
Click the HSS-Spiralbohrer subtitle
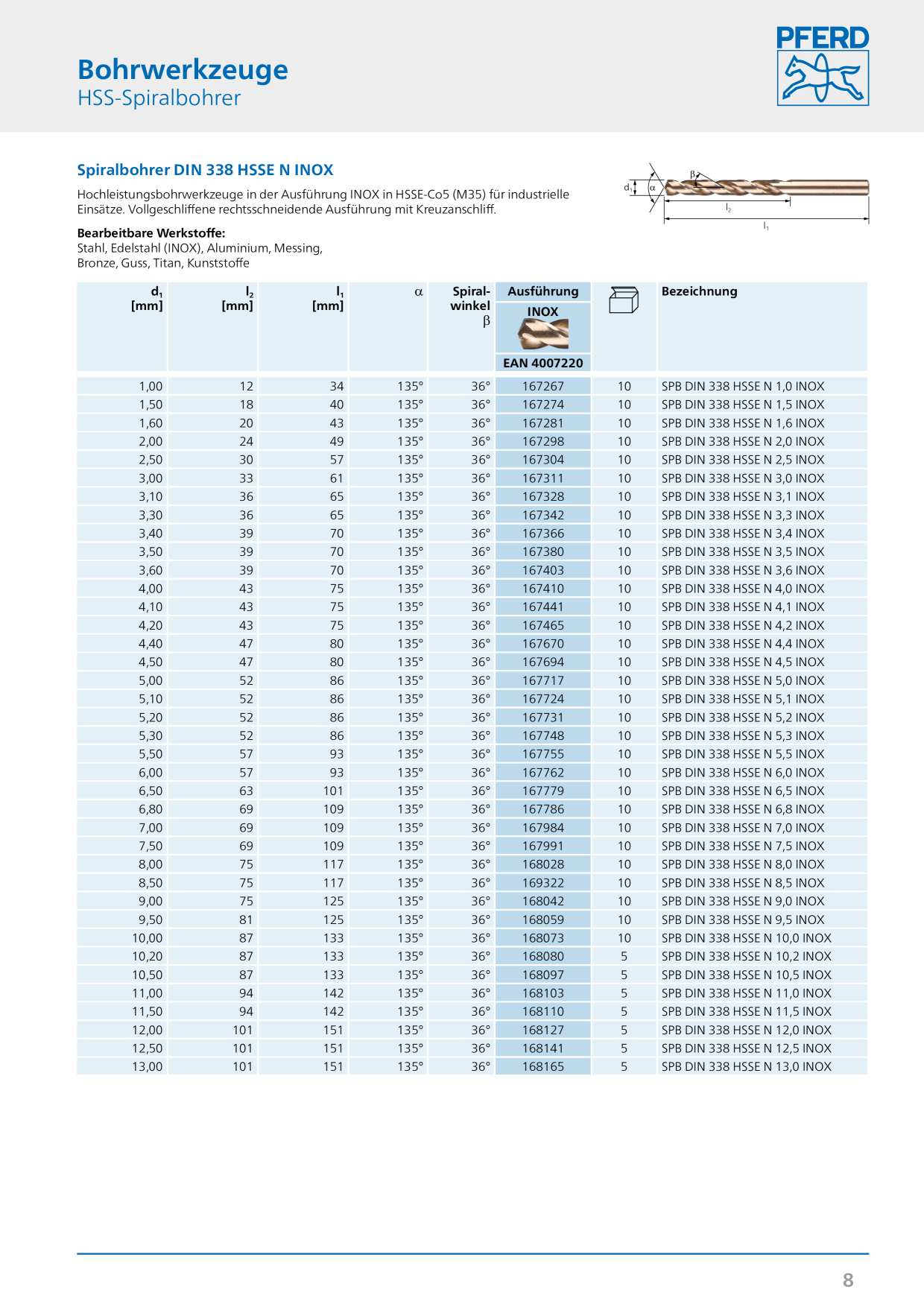[159, 98]
